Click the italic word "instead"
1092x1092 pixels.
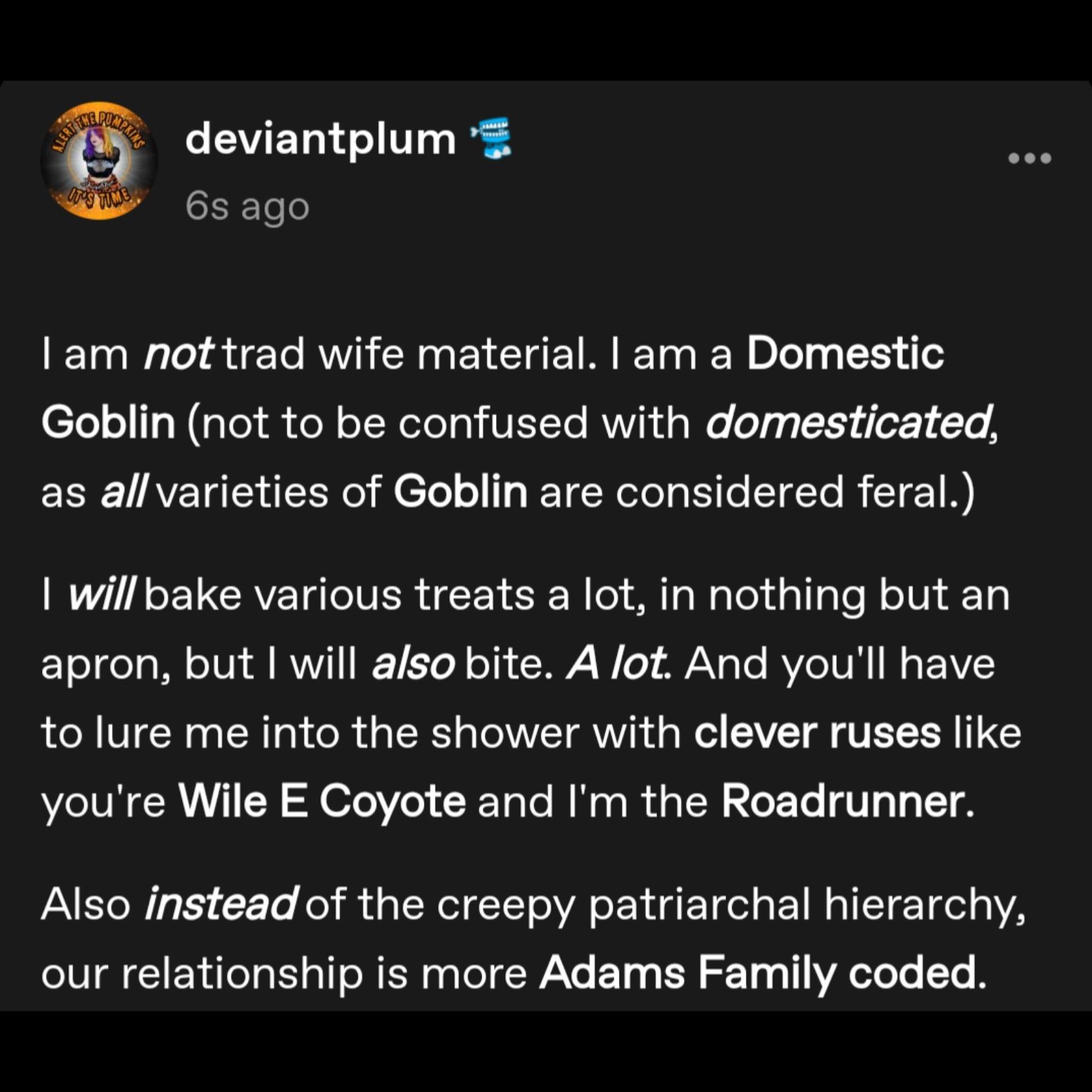pos(220,904)
